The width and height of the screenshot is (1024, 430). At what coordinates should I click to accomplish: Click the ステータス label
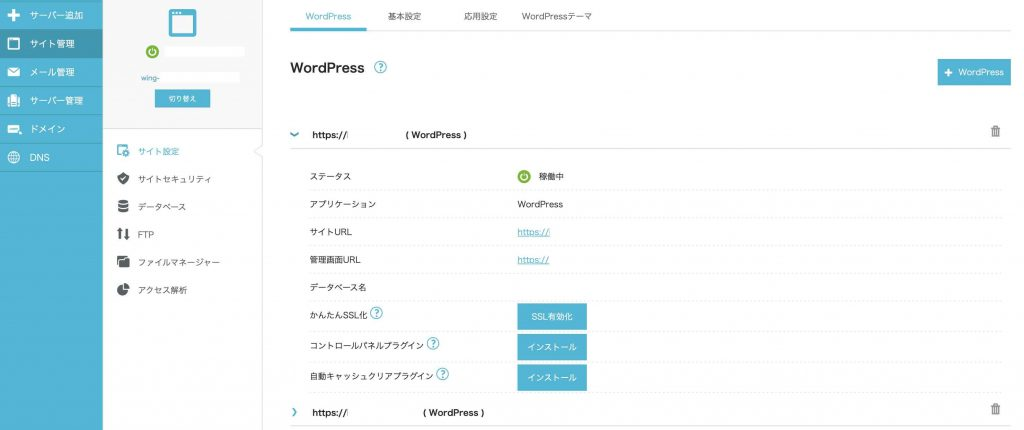coord(330,176)
